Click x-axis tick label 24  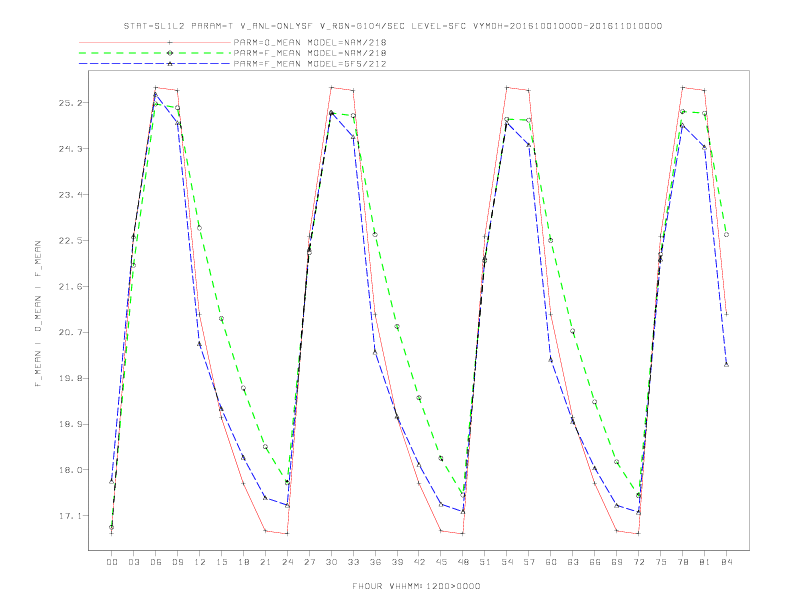pyautogui.click(x=287, y=562)
